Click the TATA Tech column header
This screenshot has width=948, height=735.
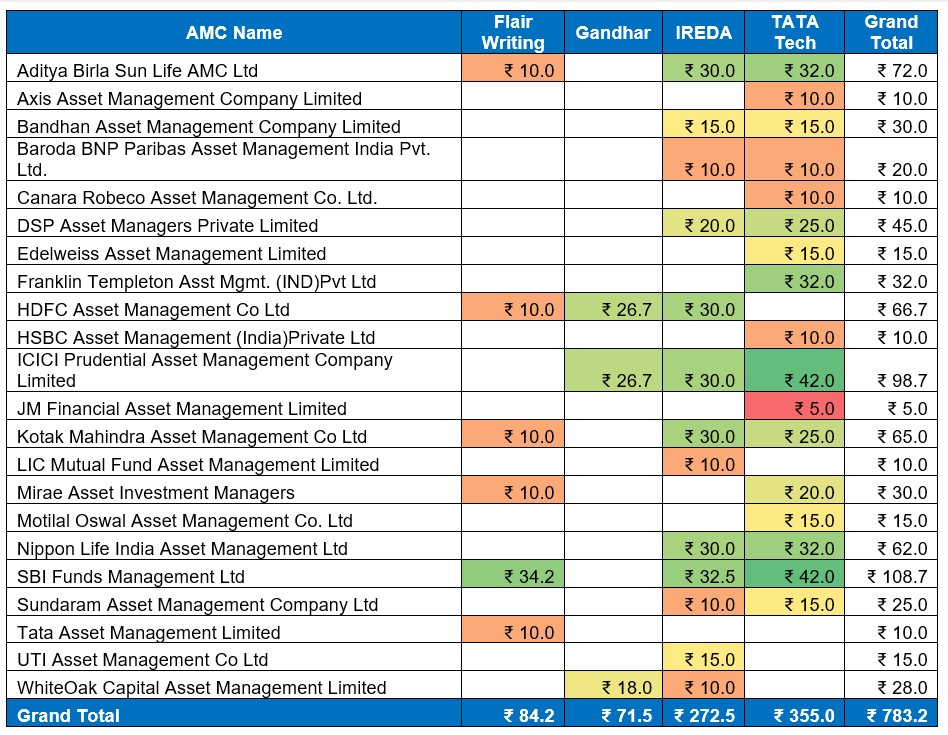[794, 33]
